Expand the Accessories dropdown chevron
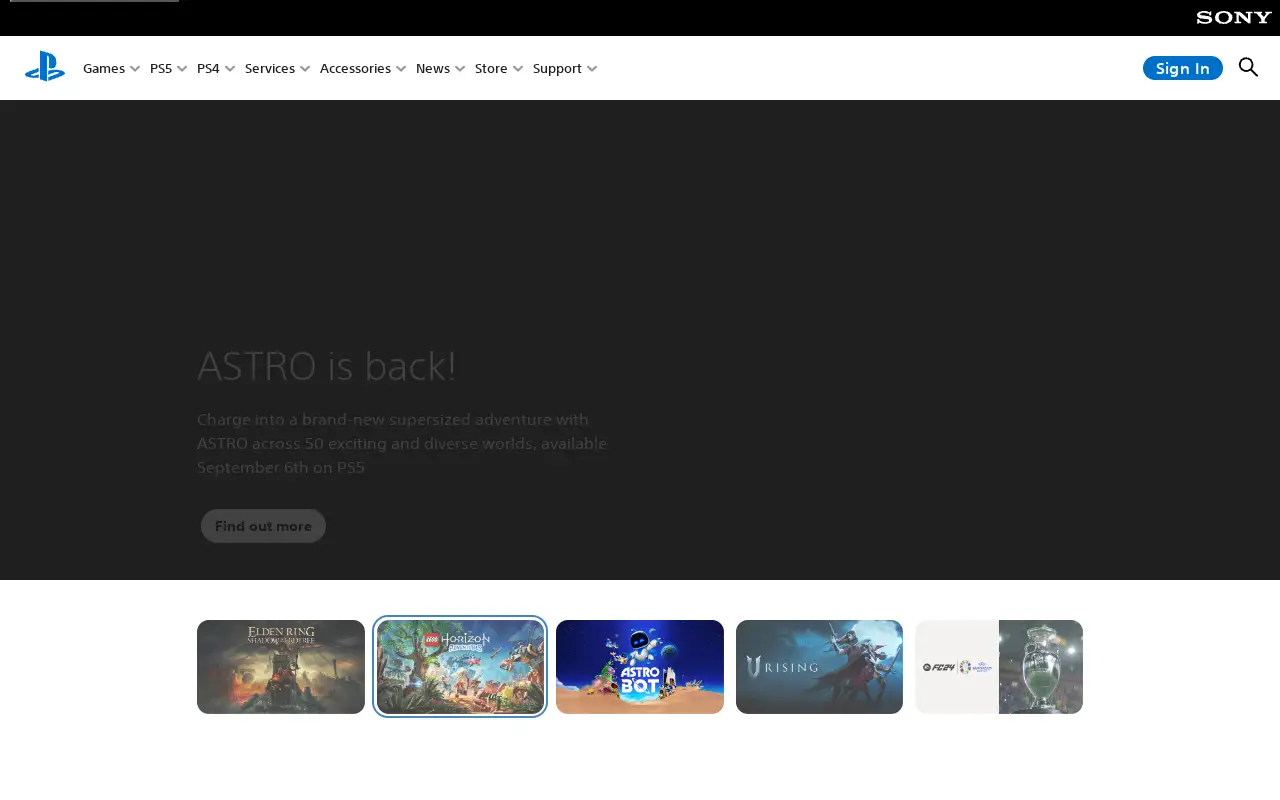 click(x=401, y=68)
